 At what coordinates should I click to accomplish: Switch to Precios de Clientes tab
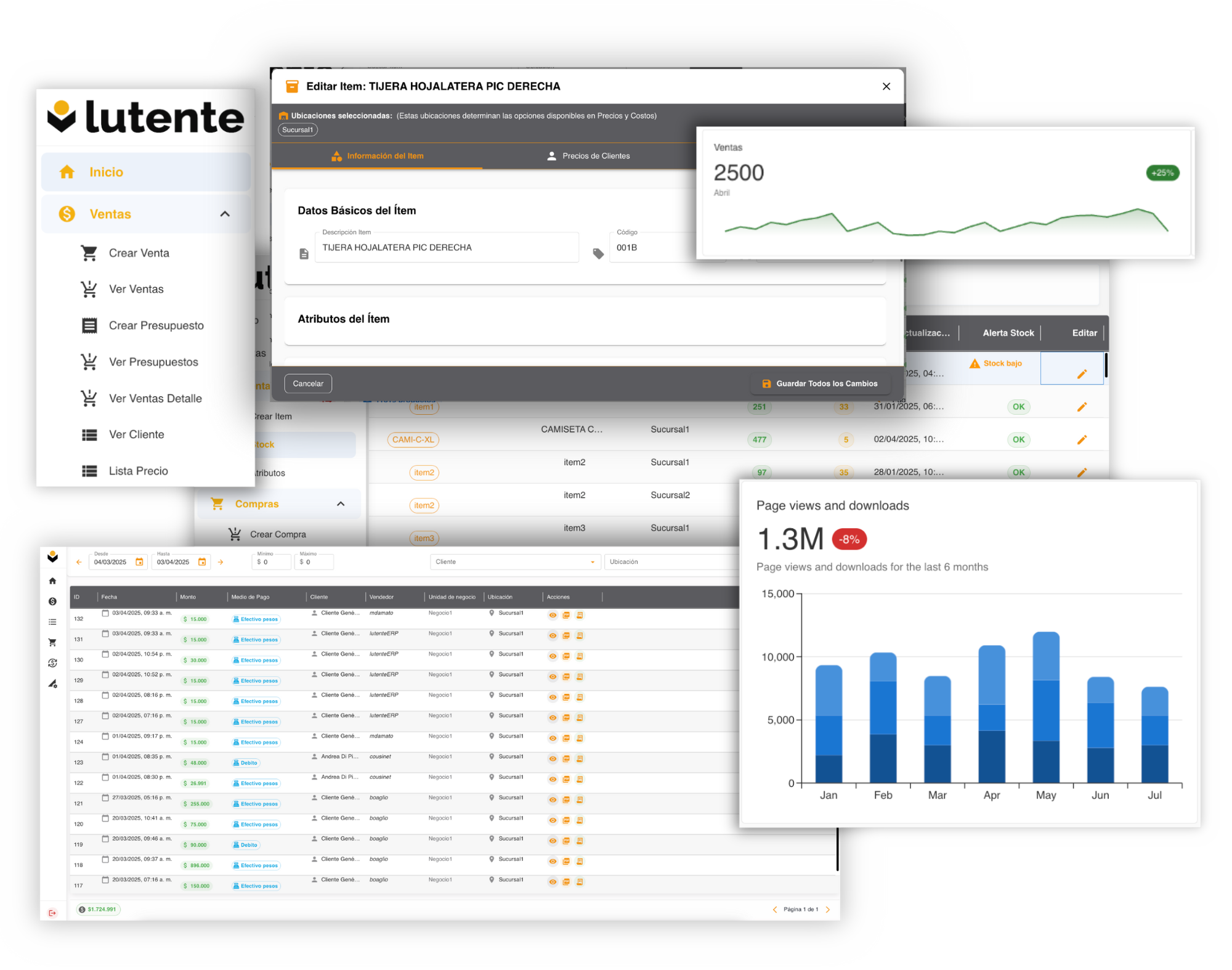pos(588,156)
